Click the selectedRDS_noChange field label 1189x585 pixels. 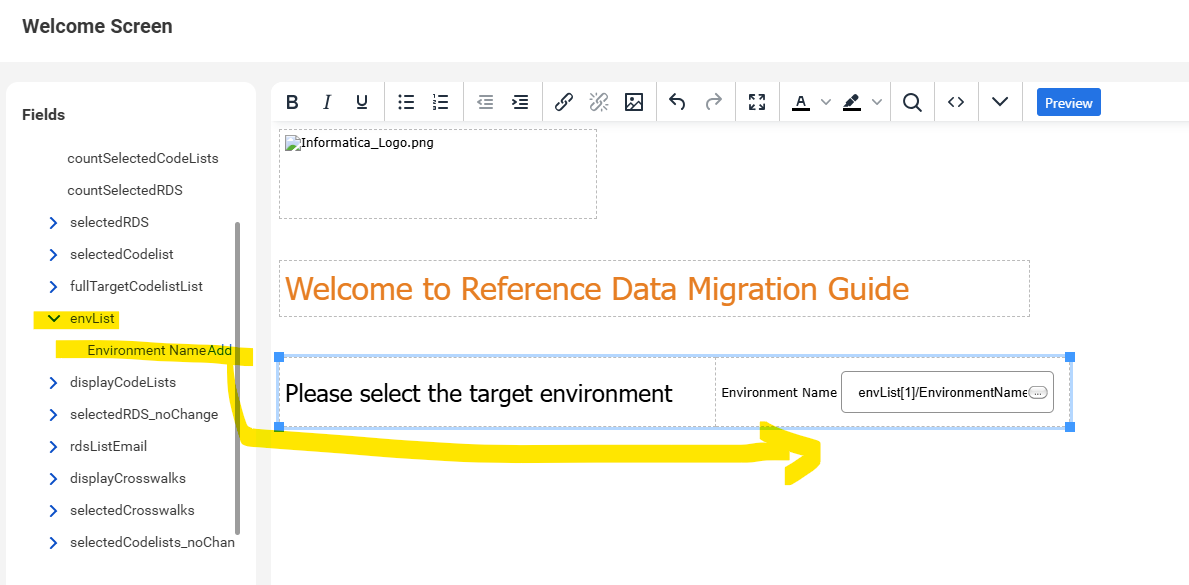click(144, 415)
